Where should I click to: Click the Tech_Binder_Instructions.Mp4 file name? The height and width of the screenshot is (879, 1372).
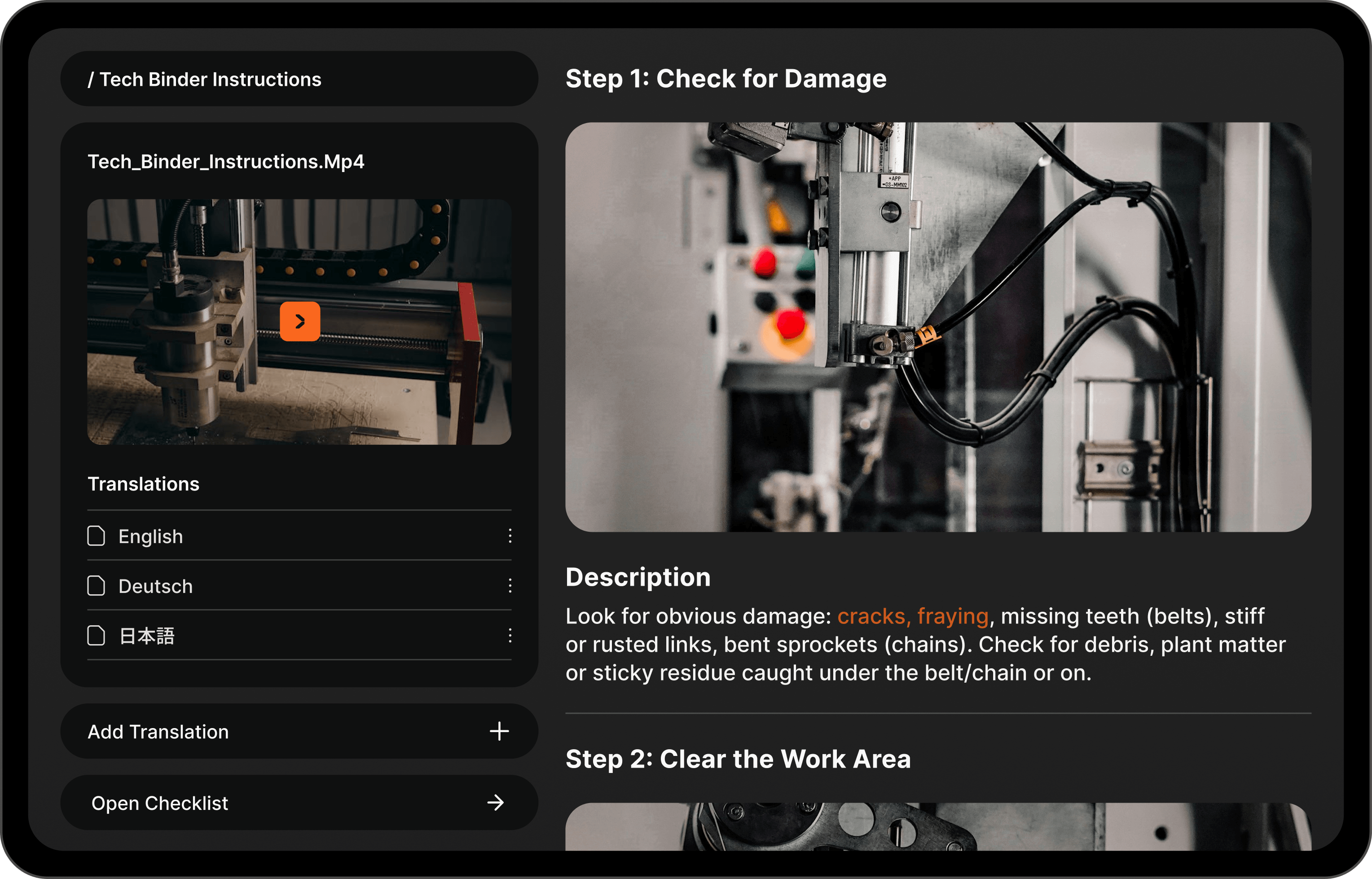[x=225, y=162]
